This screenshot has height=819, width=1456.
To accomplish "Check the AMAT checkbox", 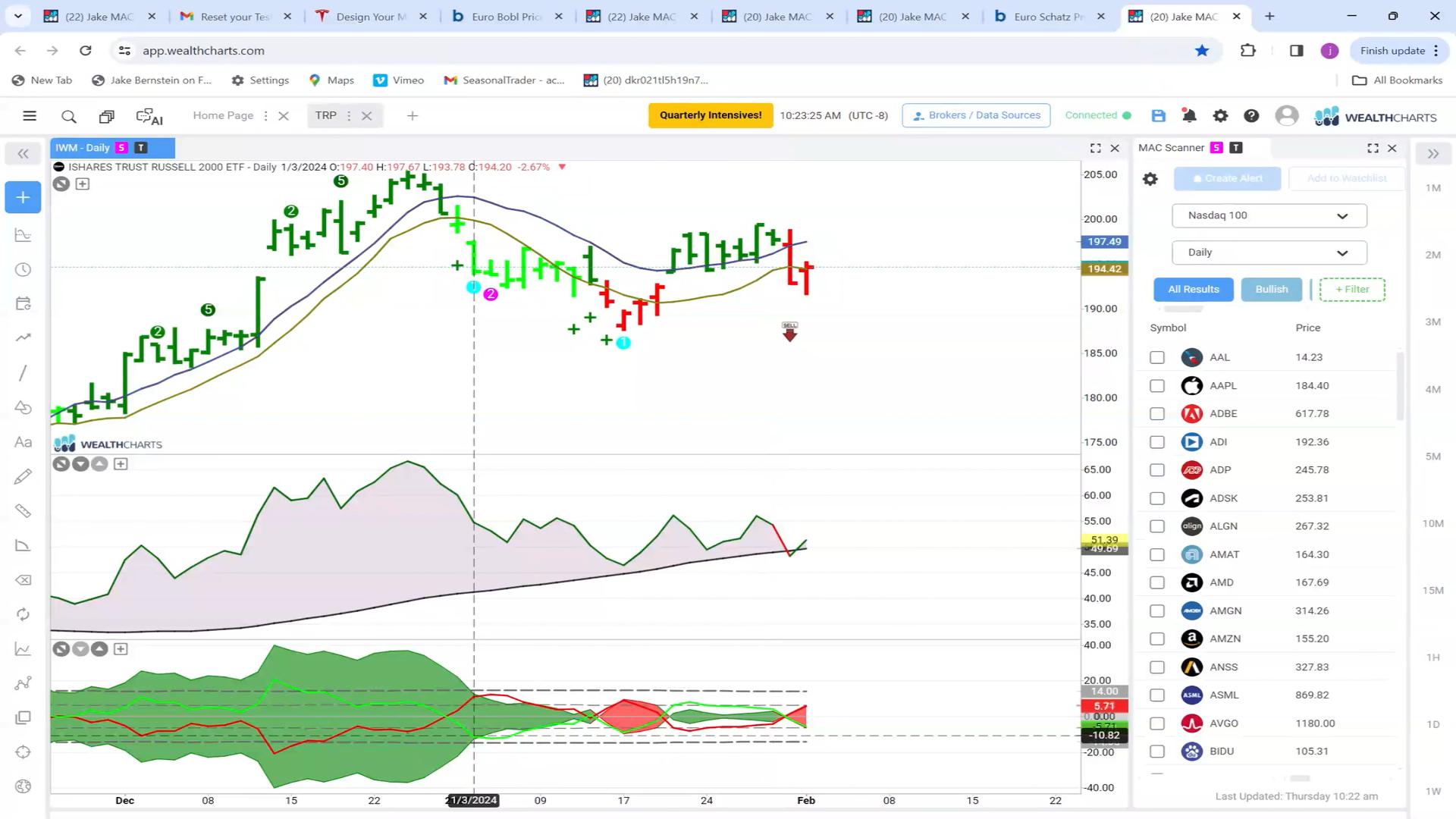I will point(1157,554).
